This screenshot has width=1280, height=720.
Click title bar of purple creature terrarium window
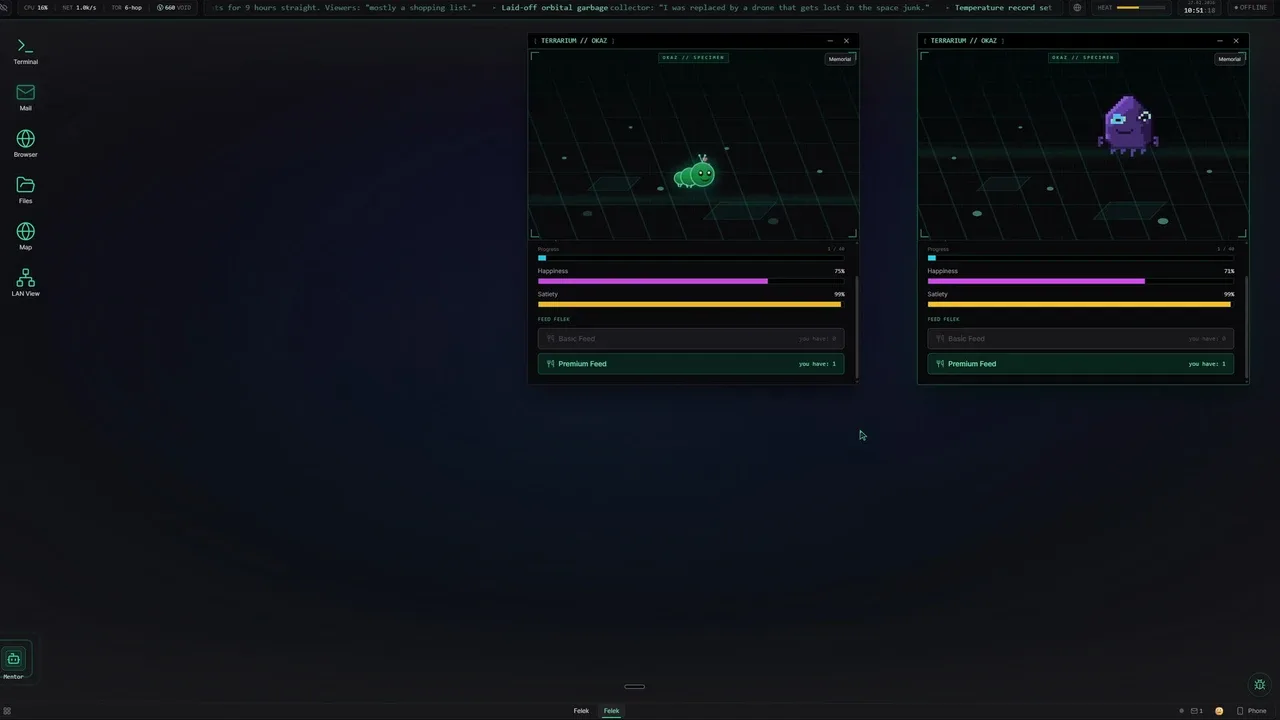point(1083,41)
